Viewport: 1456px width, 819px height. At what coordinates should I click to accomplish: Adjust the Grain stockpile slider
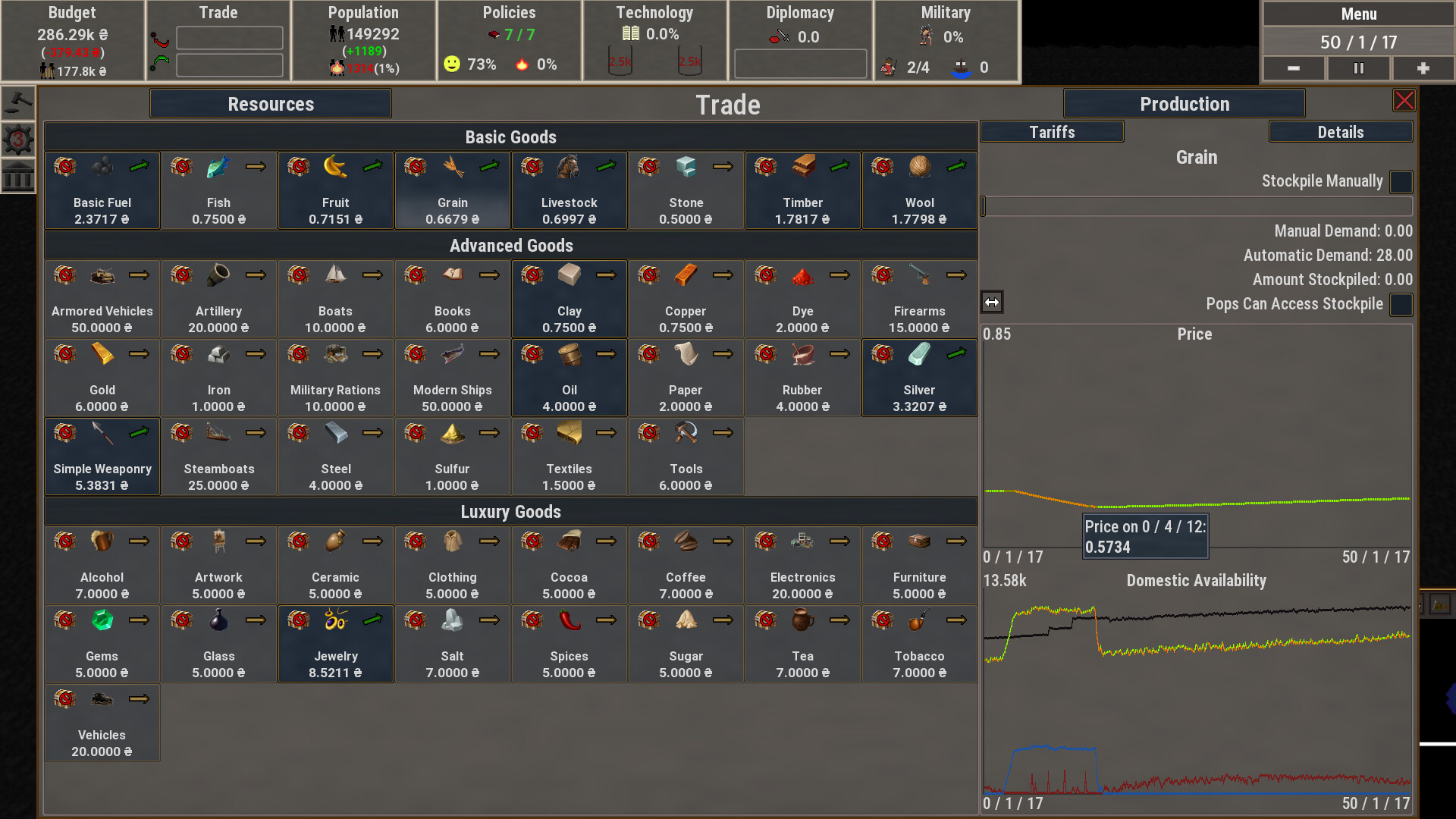click(984, 206)
